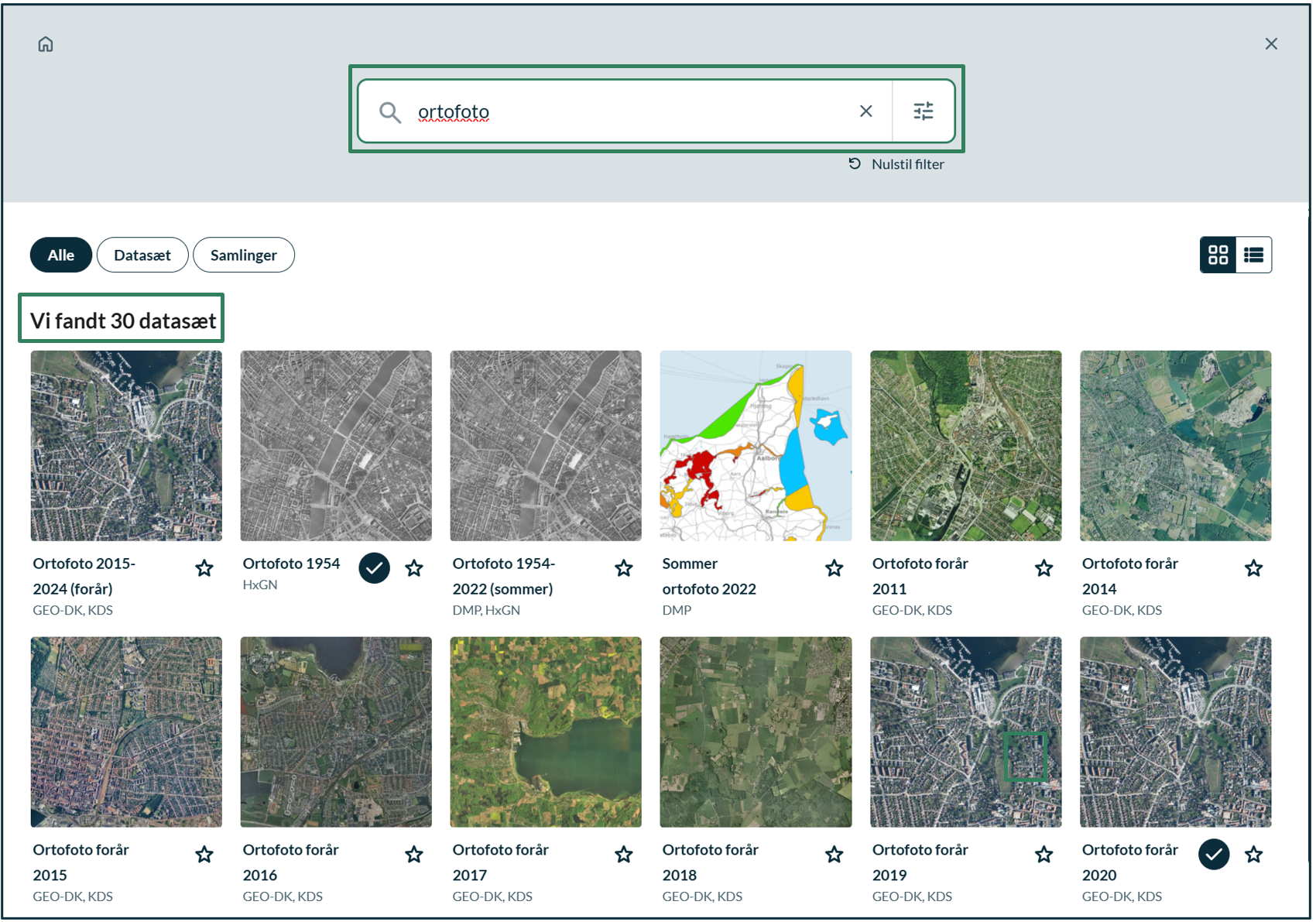1316x922 pixels.
Task: Go to the home icon
Action: [46, 44]
